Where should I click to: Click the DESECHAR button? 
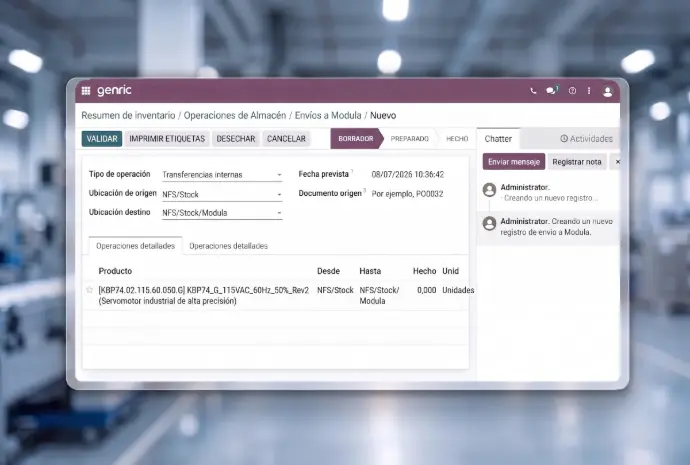(x=236, y=139)
